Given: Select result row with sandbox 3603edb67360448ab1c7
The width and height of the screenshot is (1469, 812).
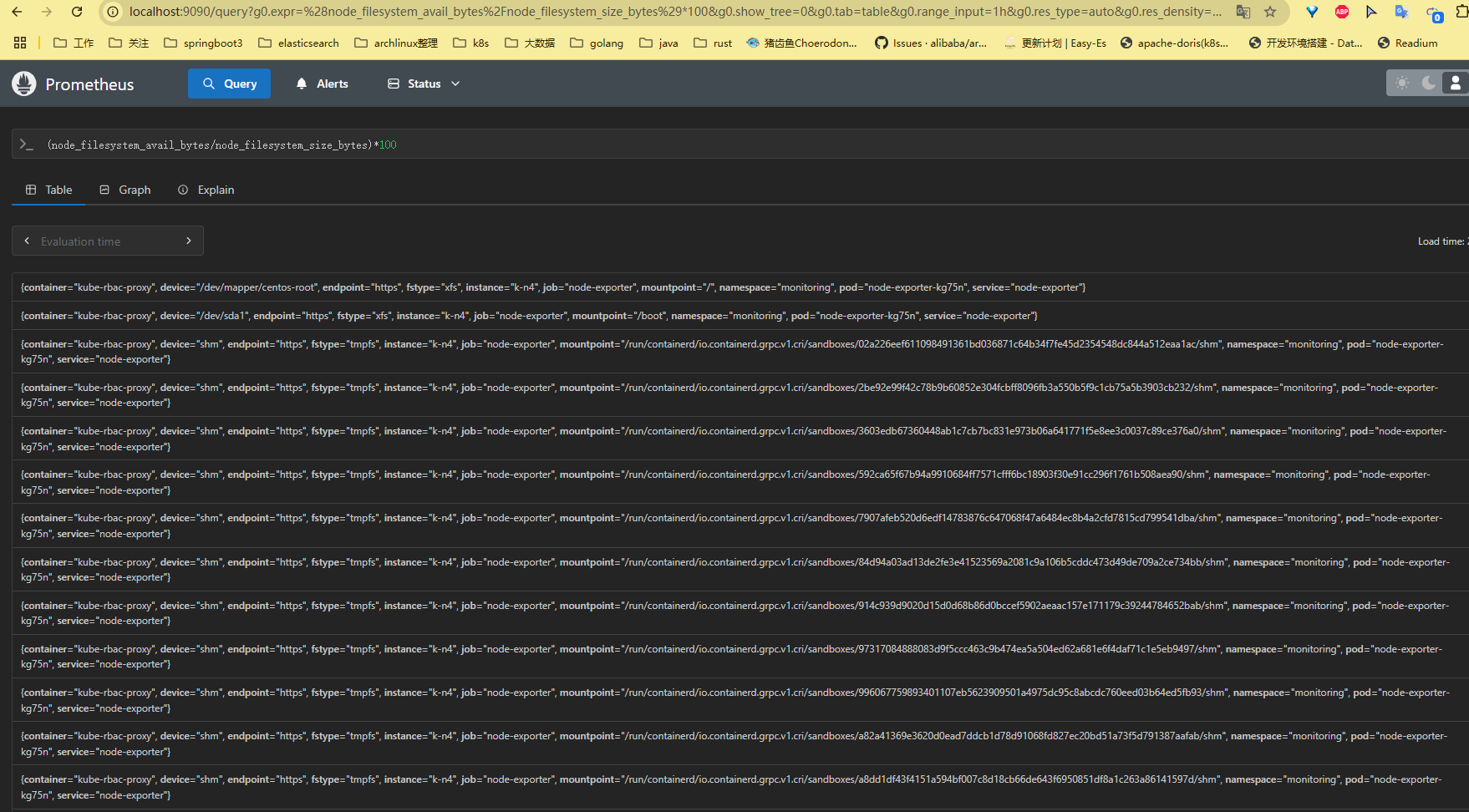Looking at the screenshot, I should coord(740,439).
